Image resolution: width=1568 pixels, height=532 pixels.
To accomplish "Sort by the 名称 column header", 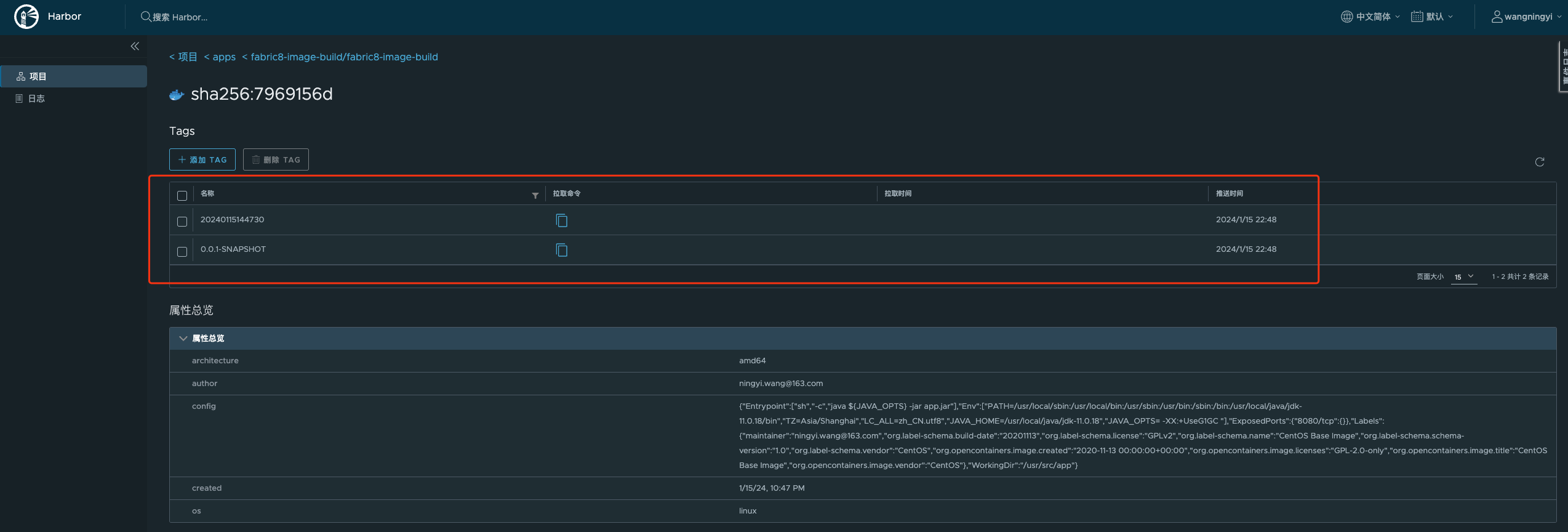I will pyautogui.click(x=207, y=193).
